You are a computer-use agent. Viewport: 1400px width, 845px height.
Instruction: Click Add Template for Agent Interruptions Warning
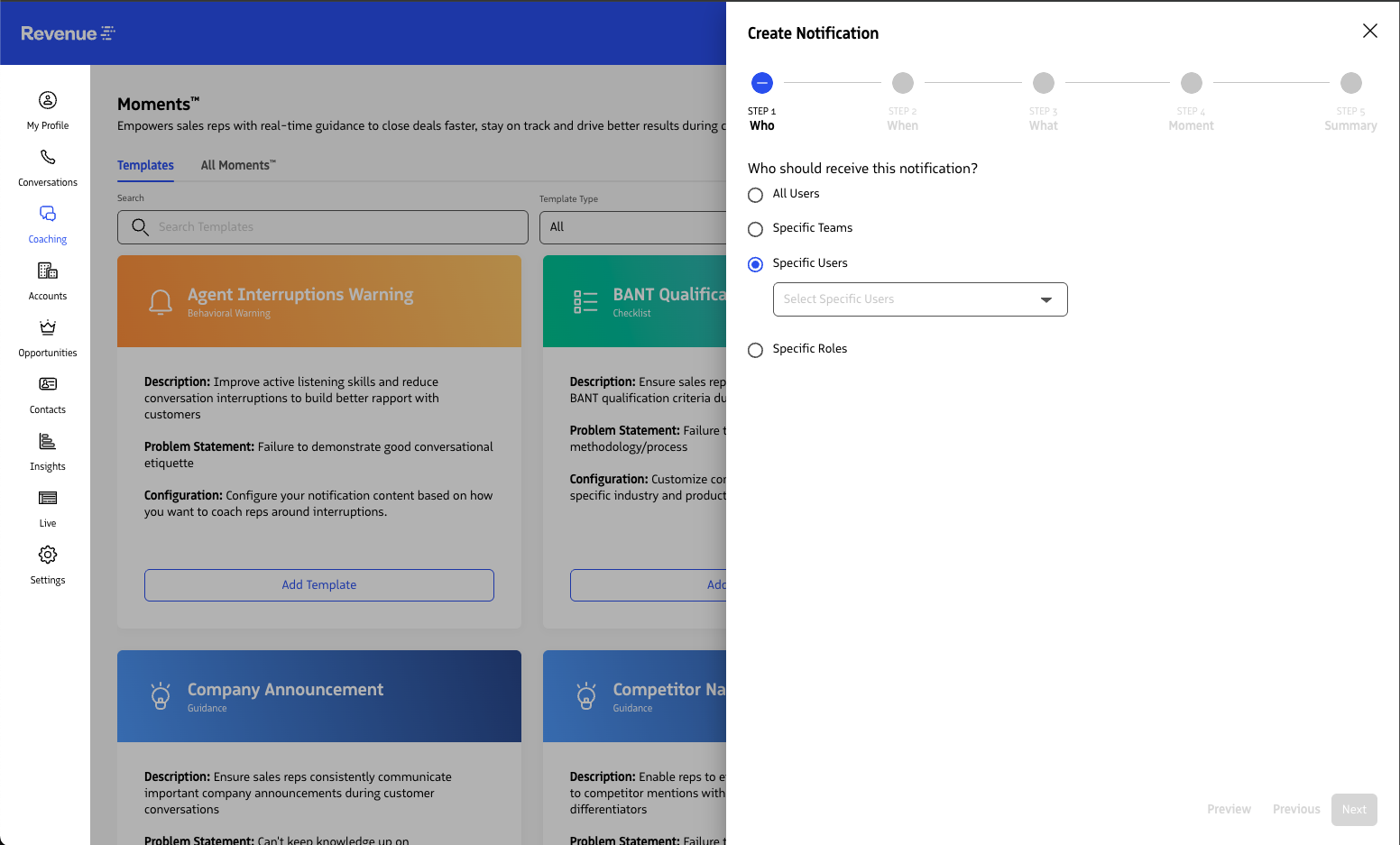pyautogui.click(x=318, y=585)
